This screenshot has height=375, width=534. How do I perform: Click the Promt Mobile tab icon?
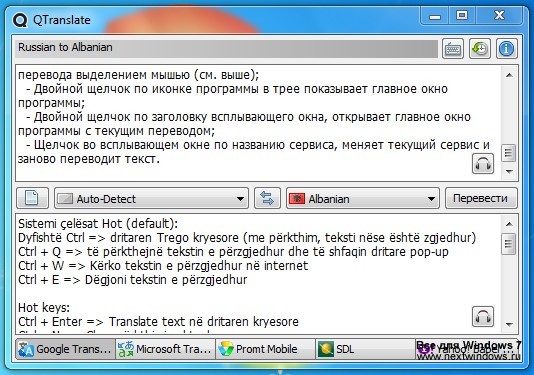(x=225, y=349)
